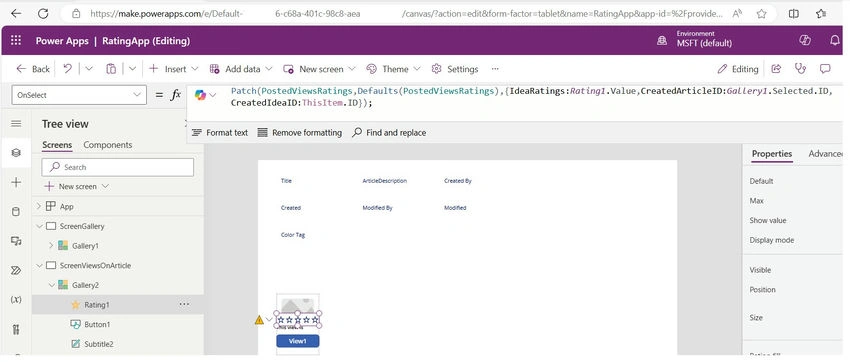
Task: Open the Comments icon in the command bar
Action: [825, 69]
